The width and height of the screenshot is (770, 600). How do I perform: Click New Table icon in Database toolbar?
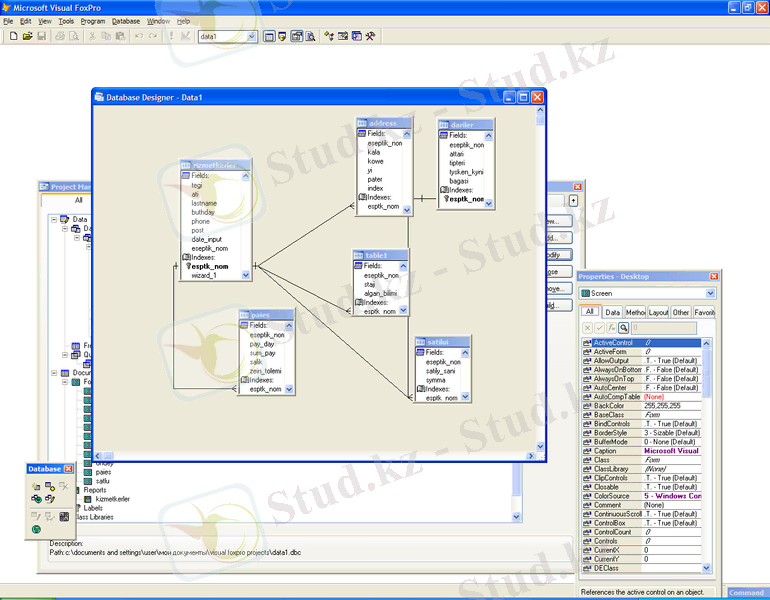35,485
